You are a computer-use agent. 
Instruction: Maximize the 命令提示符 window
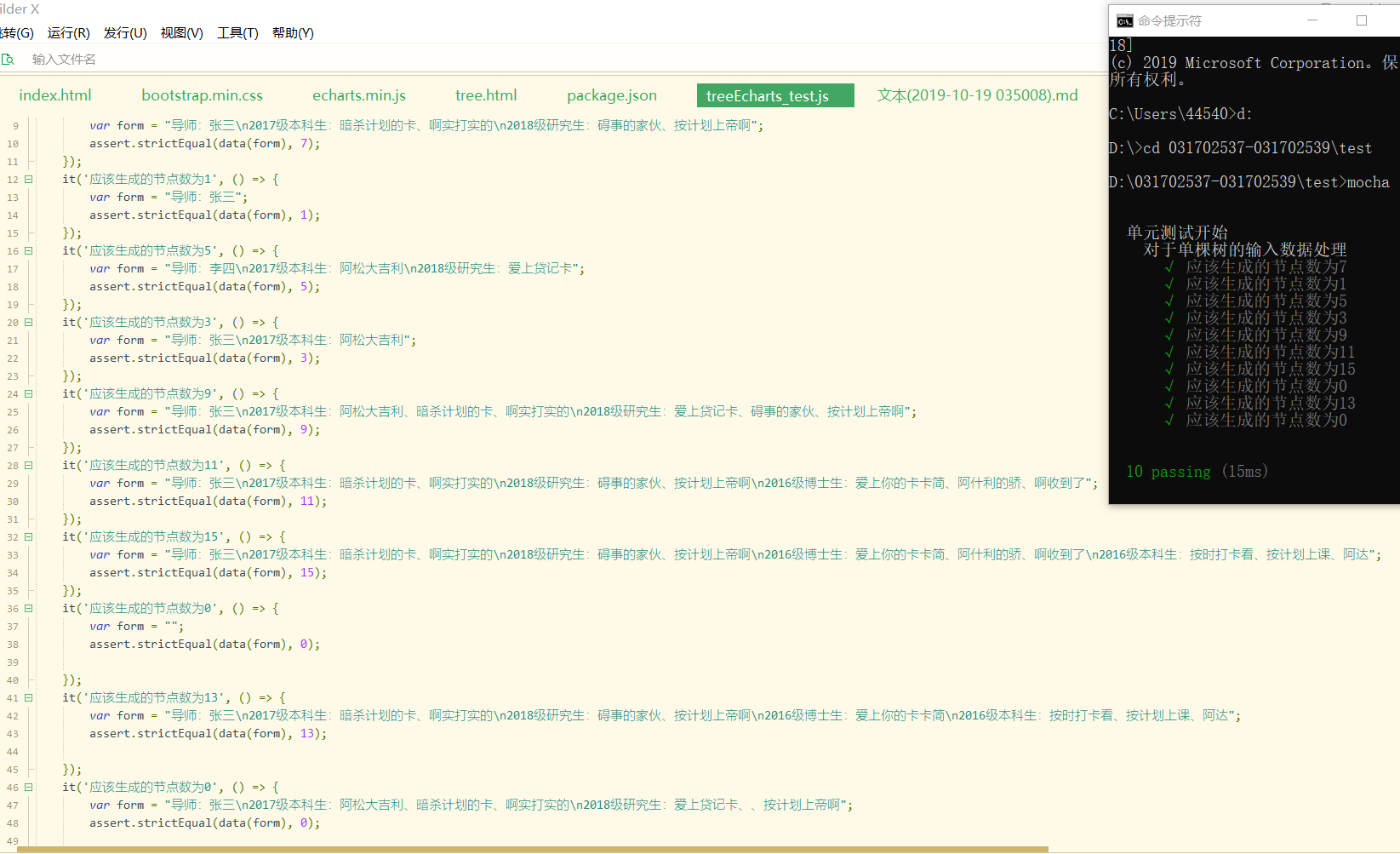tap(1362, 20)
